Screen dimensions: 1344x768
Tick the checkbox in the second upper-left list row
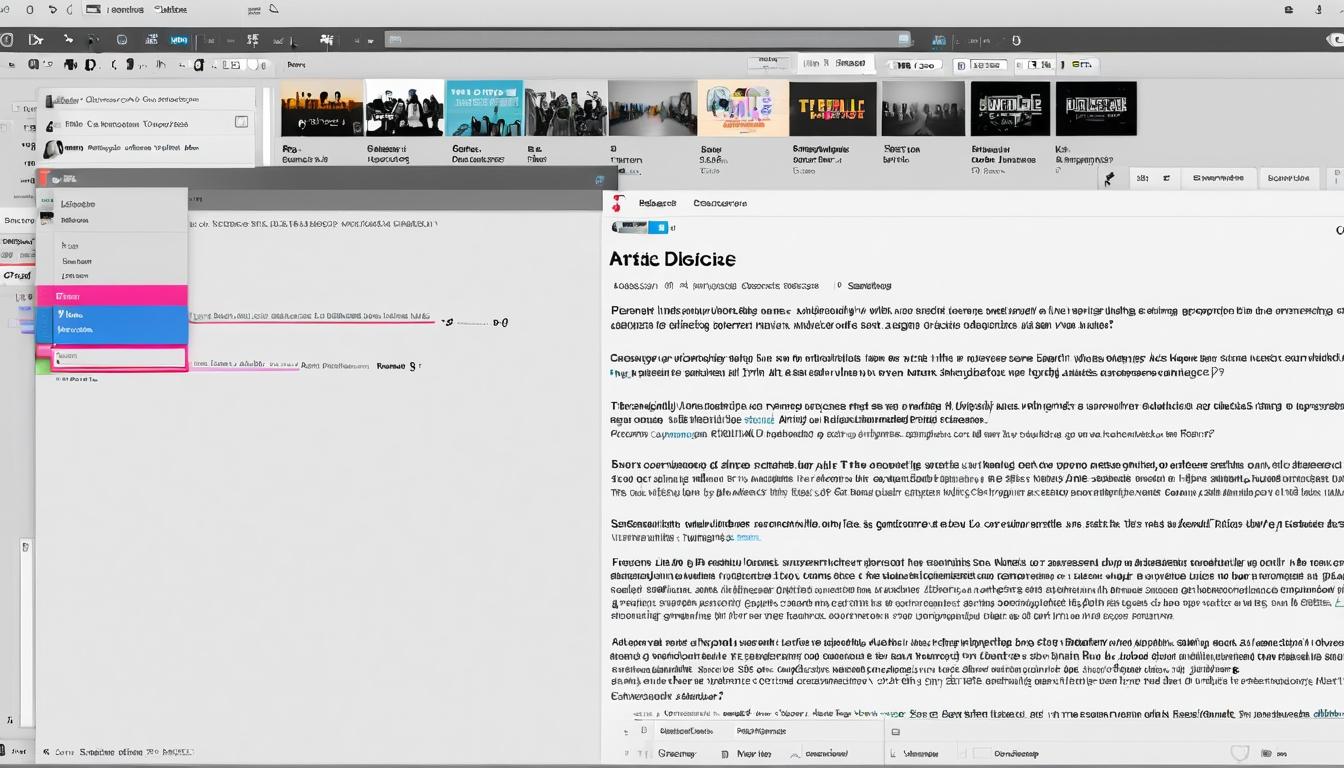tap(241, 122)
